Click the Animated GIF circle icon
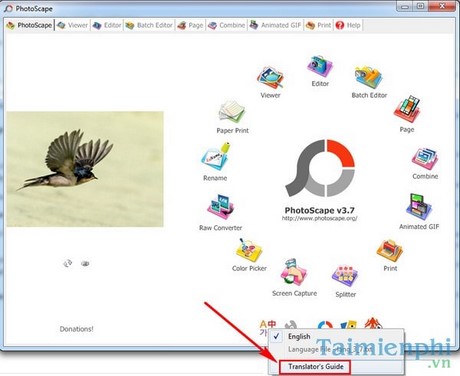 [x=419, y=207]
